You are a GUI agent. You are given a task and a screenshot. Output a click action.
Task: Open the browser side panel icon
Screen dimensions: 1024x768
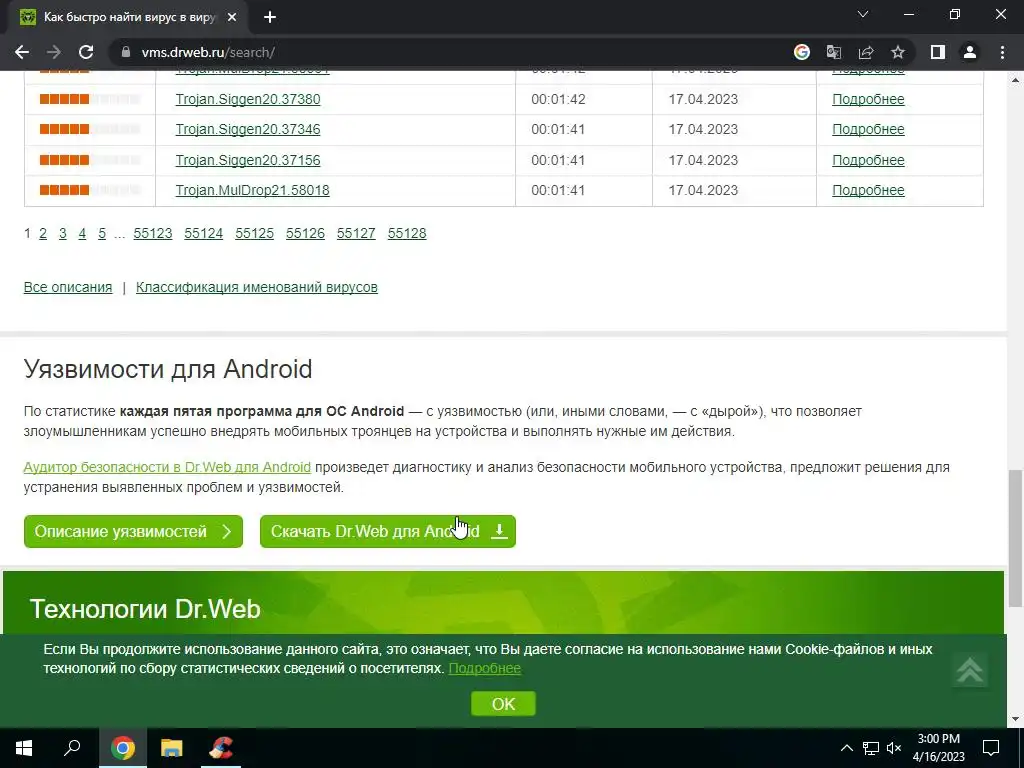click(x=937, y=52)
